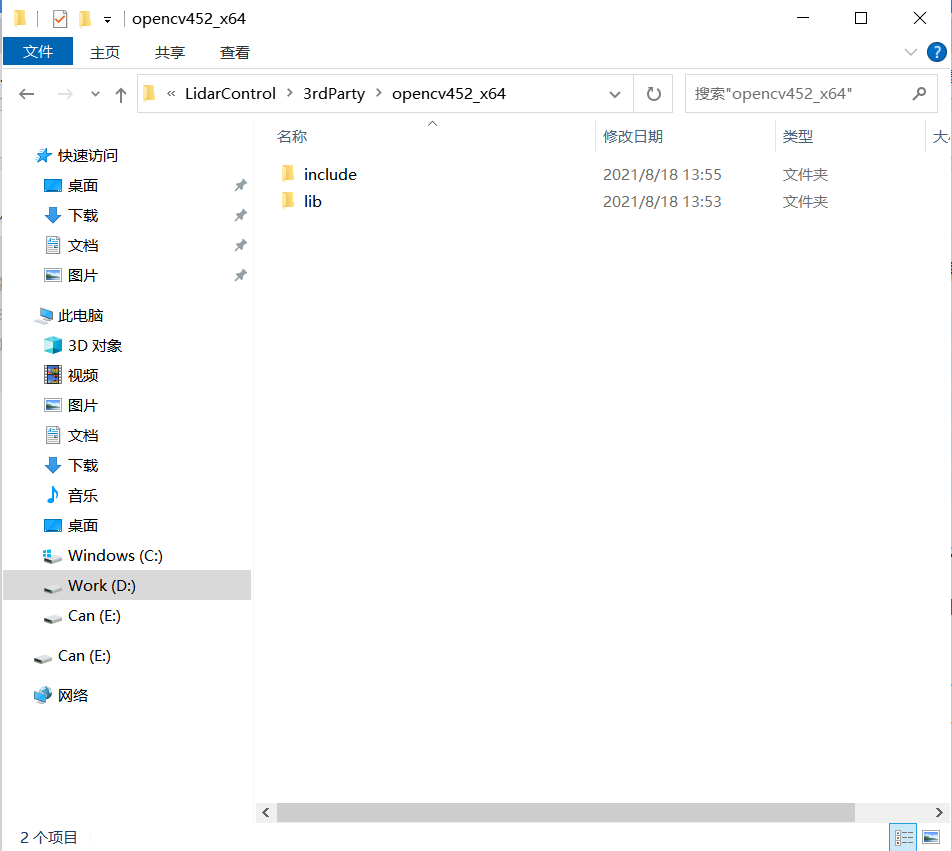Navigate to LidarControl in breadcrumb
The width and height of the screenshot is (952, 851).
coord(230,93)
